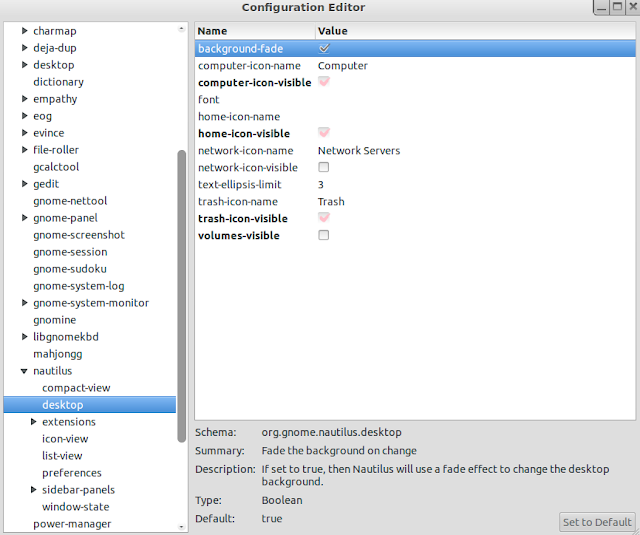Click the Trash value cell

[331, 202]
